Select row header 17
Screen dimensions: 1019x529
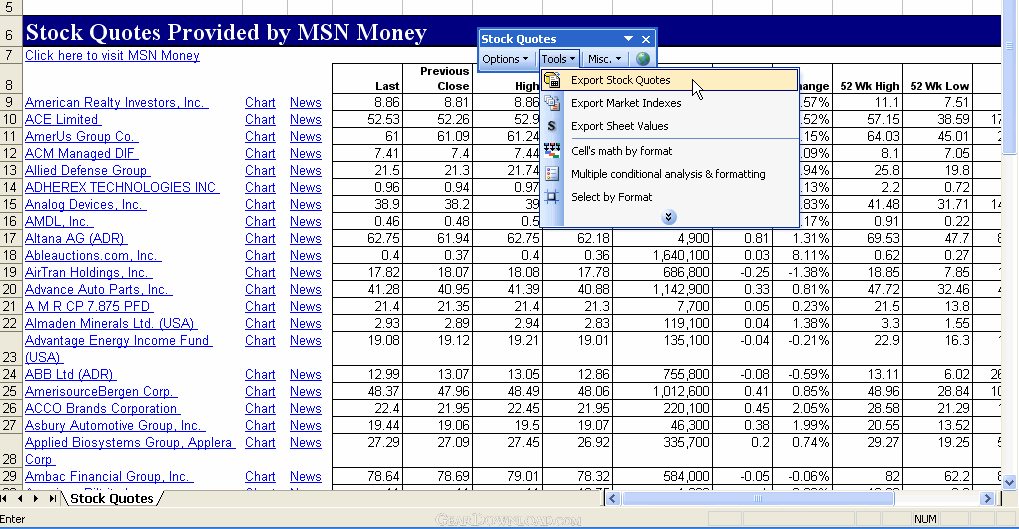[x=10, y=239]
